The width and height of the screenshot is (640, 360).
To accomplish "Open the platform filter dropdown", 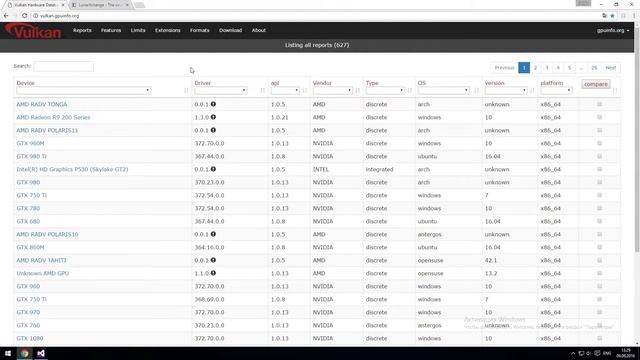I will point(556,91).
